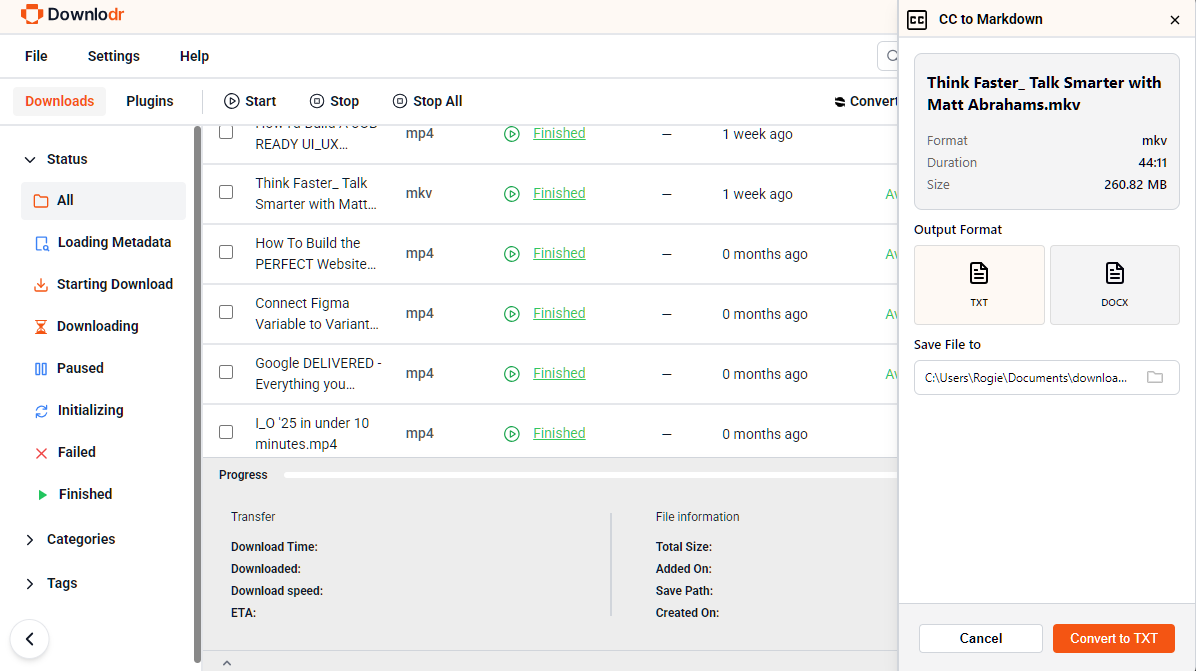The width and height of the screenshot is (1196, 671).
Task: Filter by Downloading status
Action: (97, 326)
